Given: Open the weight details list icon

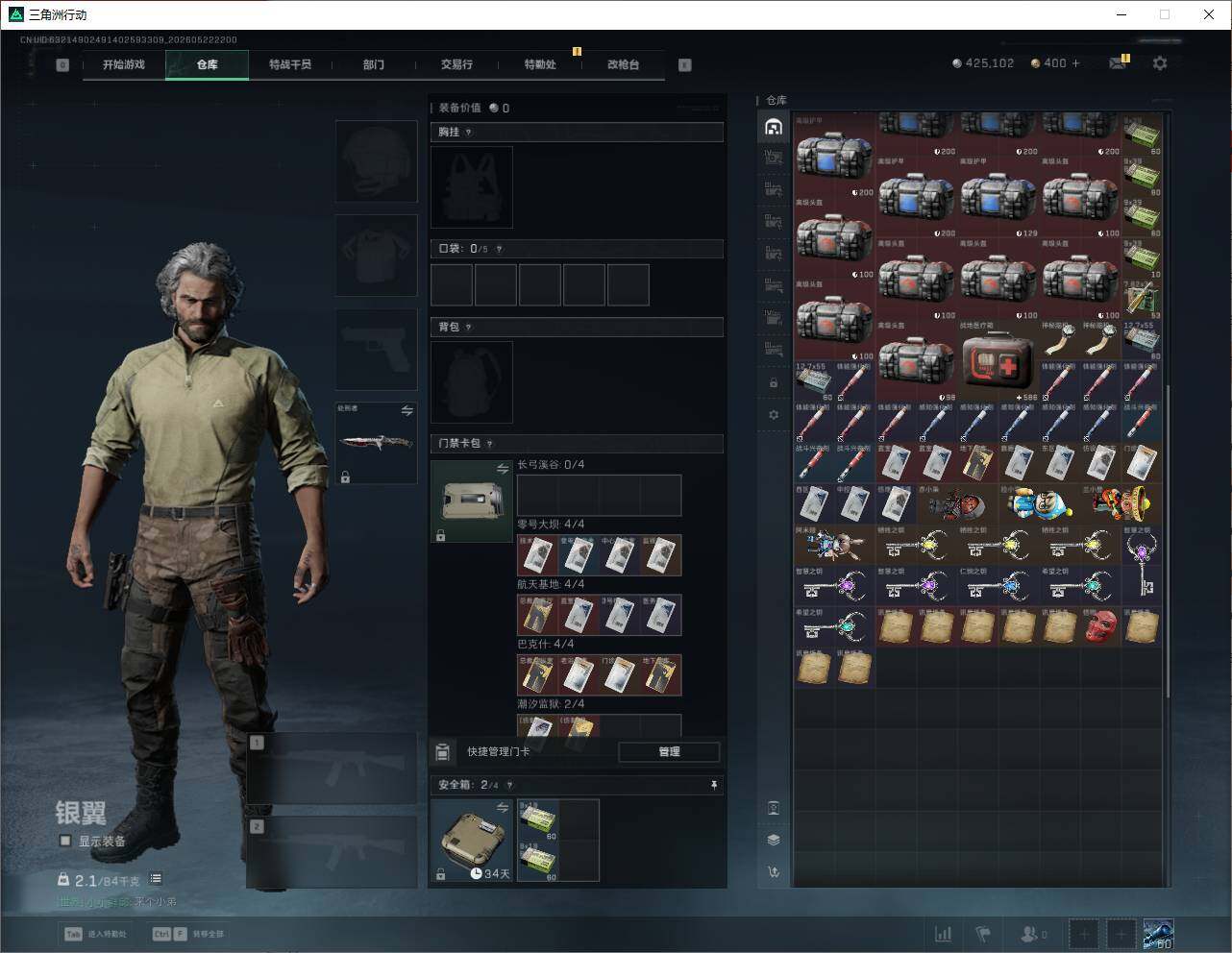Looking at the screenshot, I should pos(156,879).
